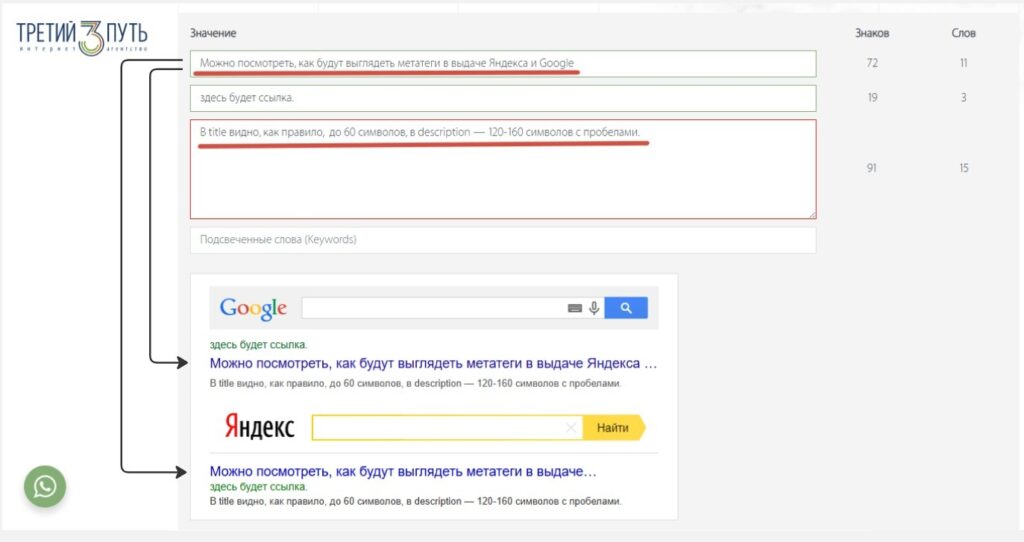
Task: Click the Yandex Найти button
Action: coord(614,428)
